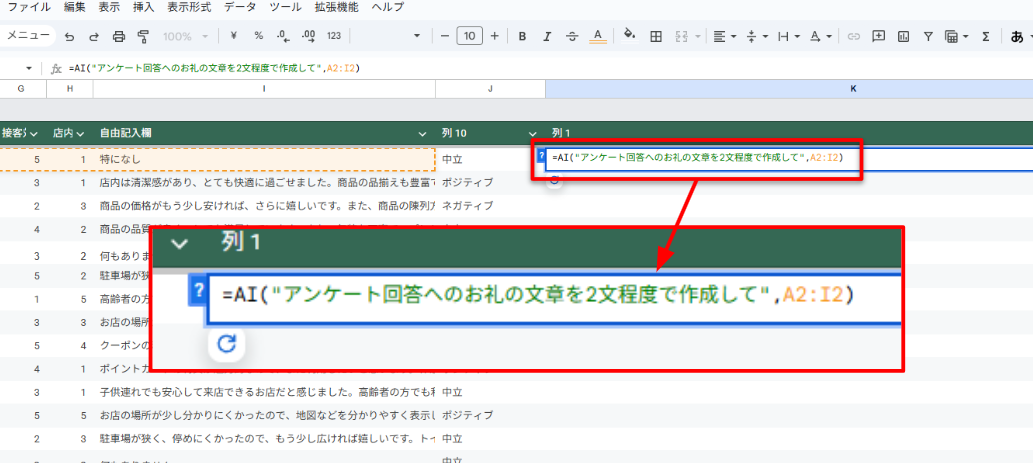The height and width of the screenshot is (463, 1033).
Task: Open the font family dropdown
Action: [416, 36]
